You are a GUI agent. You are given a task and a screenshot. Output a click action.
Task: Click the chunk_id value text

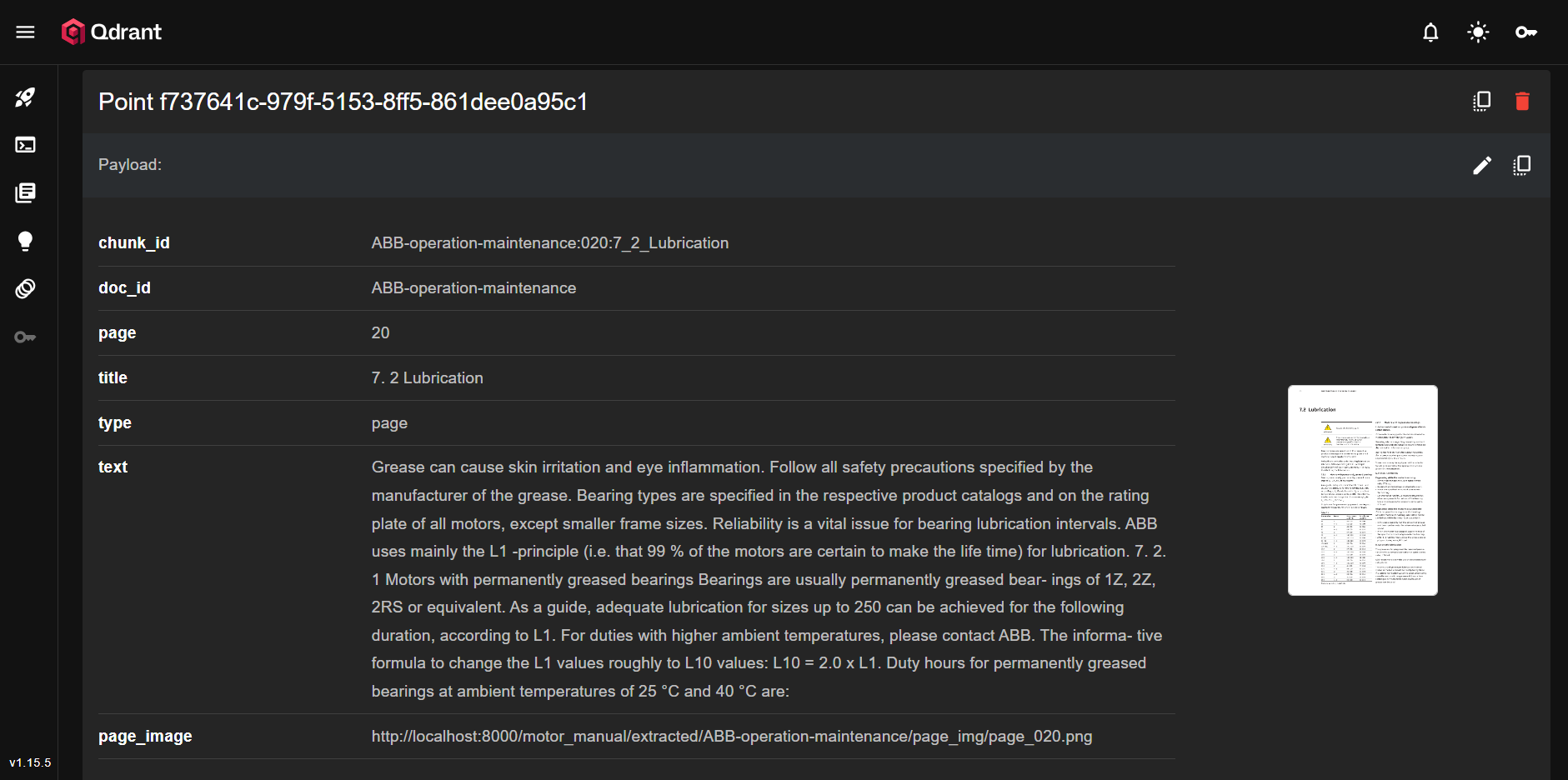pos(549,243)
